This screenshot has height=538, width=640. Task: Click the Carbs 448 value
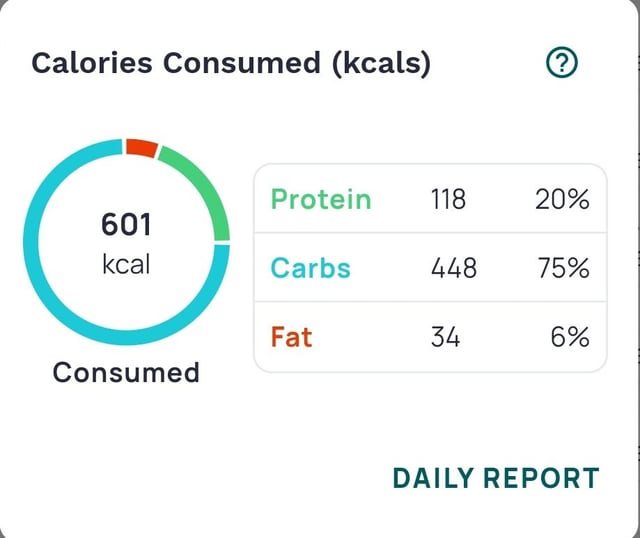pos(453,268)
